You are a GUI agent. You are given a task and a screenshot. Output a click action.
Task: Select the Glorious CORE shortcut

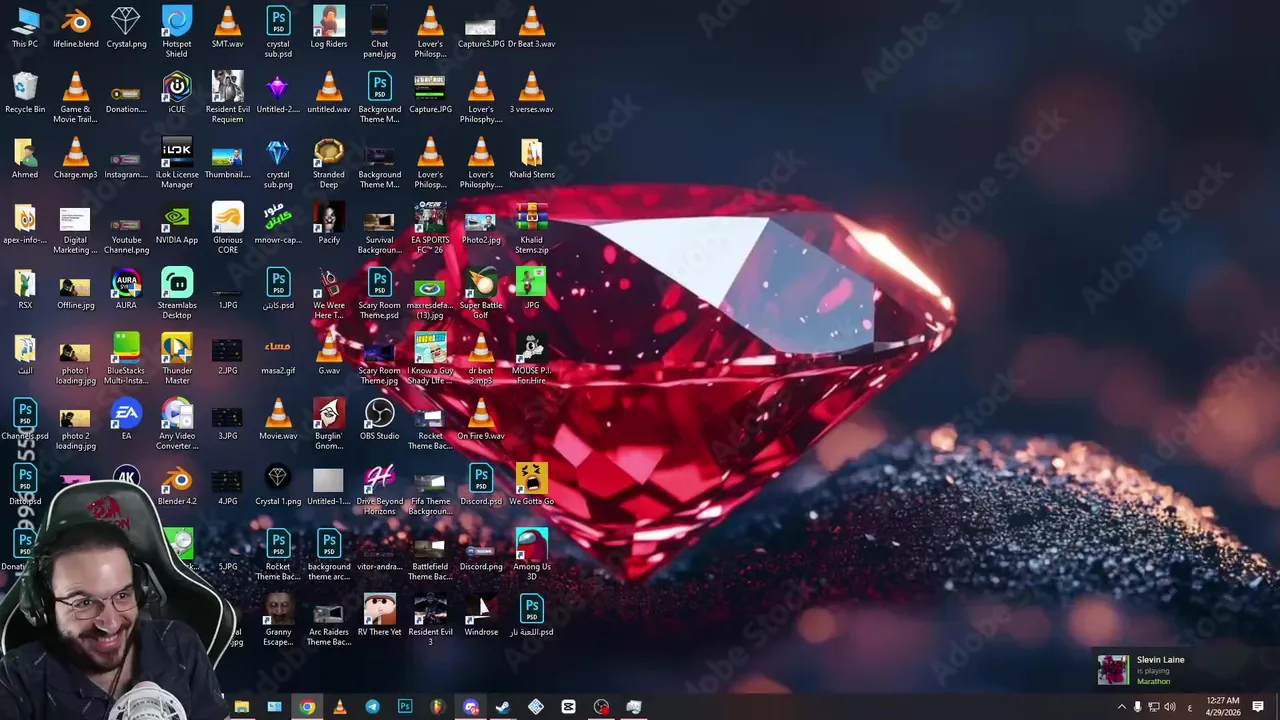pyautogui.click(x=228, y=228)
